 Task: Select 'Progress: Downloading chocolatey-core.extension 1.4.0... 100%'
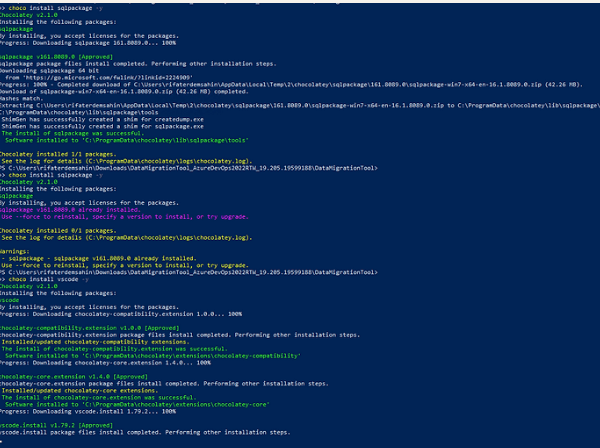coord(105,363)
